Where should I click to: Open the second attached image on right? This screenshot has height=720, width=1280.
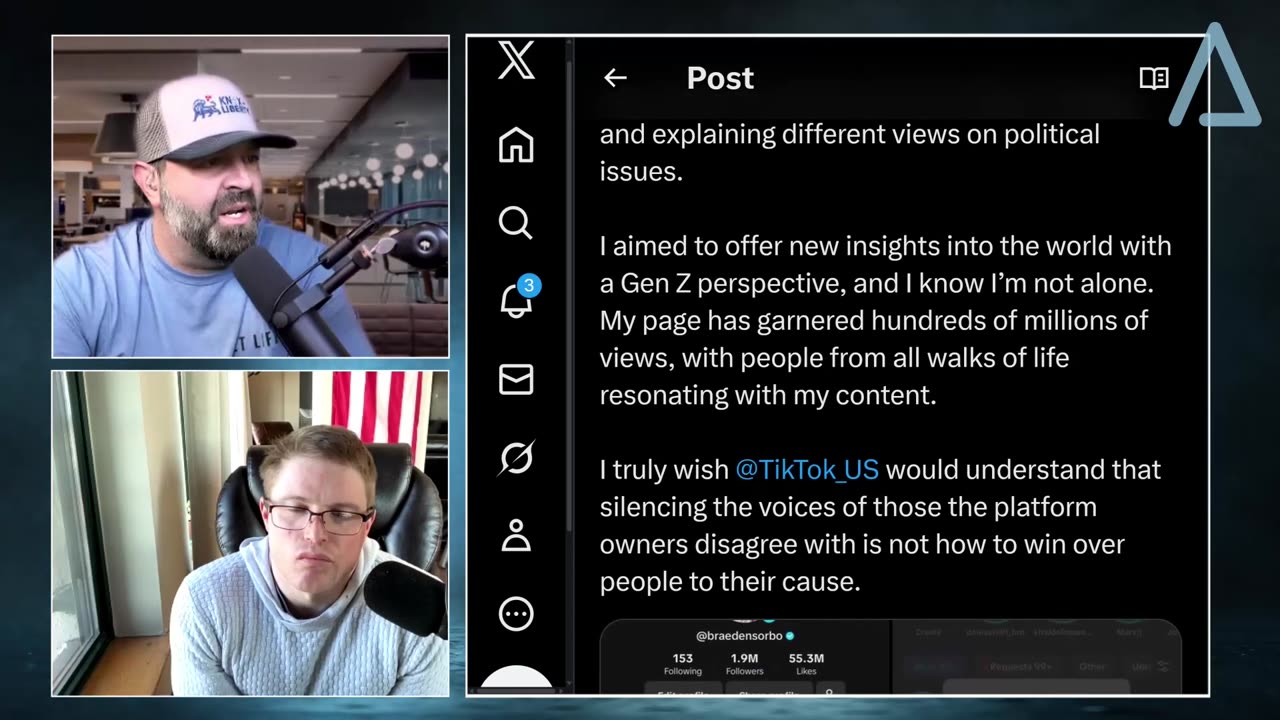coord(1037,657)
